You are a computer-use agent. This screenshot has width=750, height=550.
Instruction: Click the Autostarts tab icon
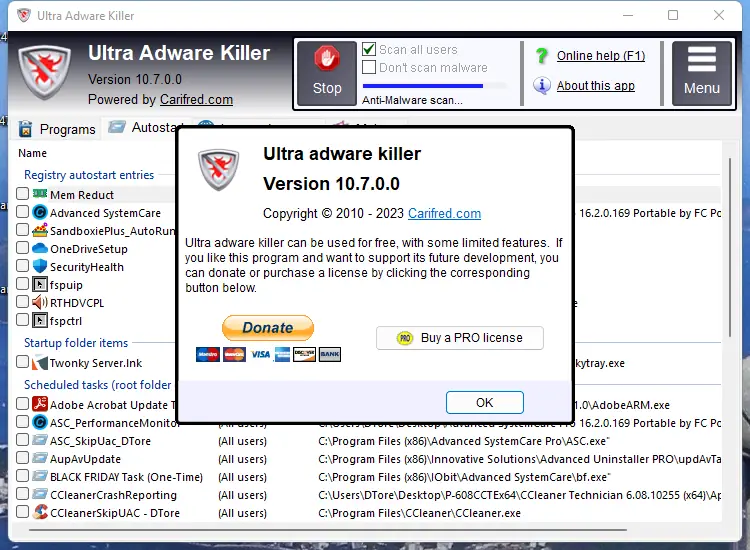pyautogui.click(x=117, y=127)
